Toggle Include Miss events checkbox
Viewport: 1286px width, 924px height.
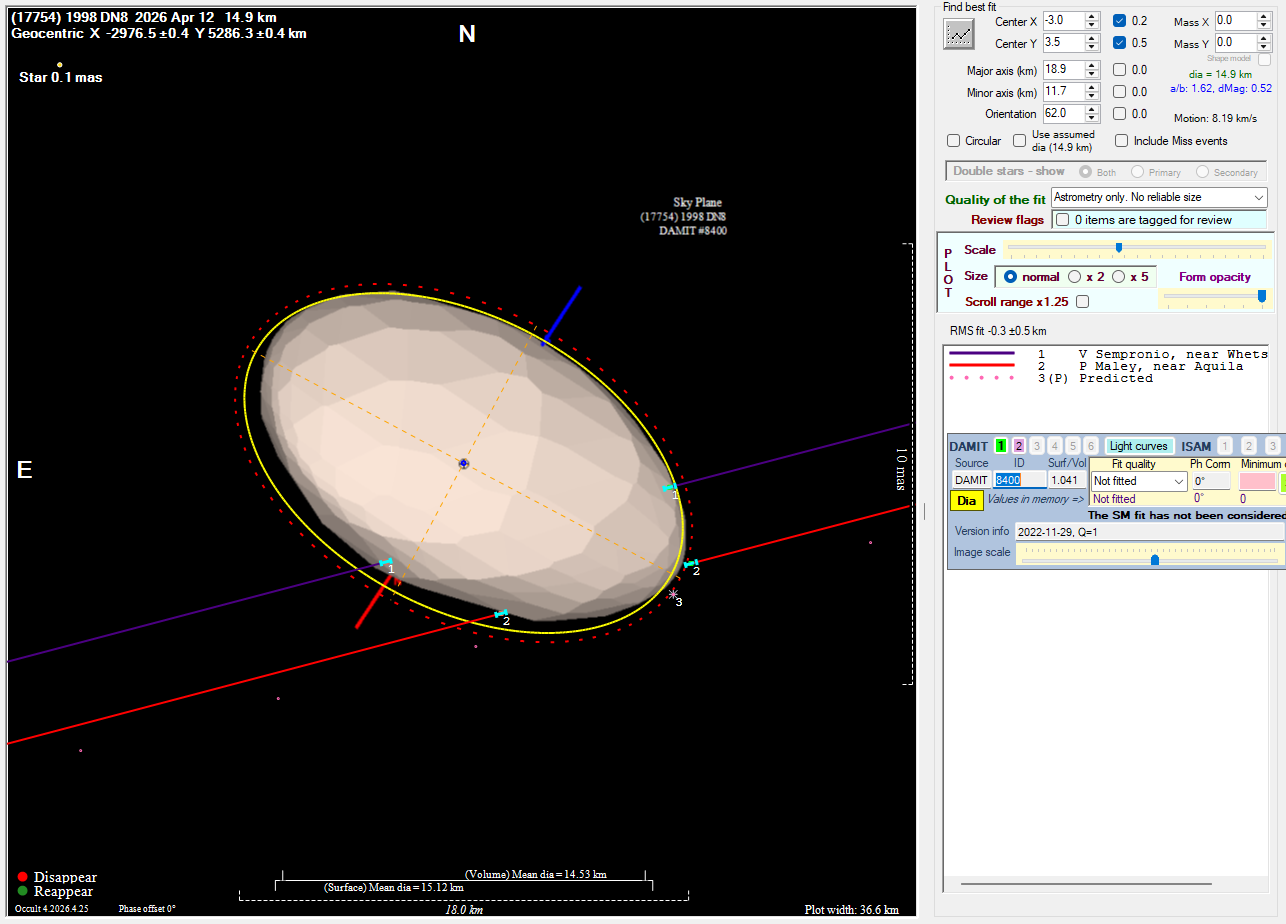pos(1121,141)
